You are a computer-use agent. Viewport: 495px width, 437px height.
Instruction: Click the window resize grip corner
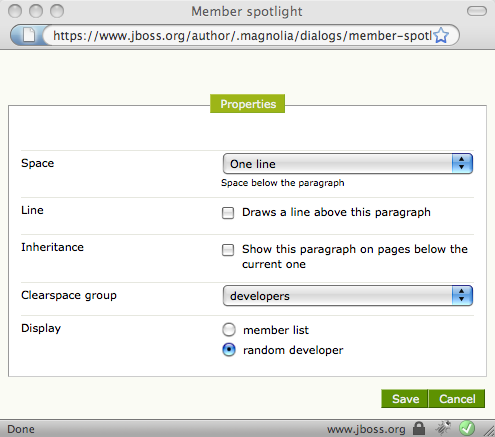coord(489,431)
